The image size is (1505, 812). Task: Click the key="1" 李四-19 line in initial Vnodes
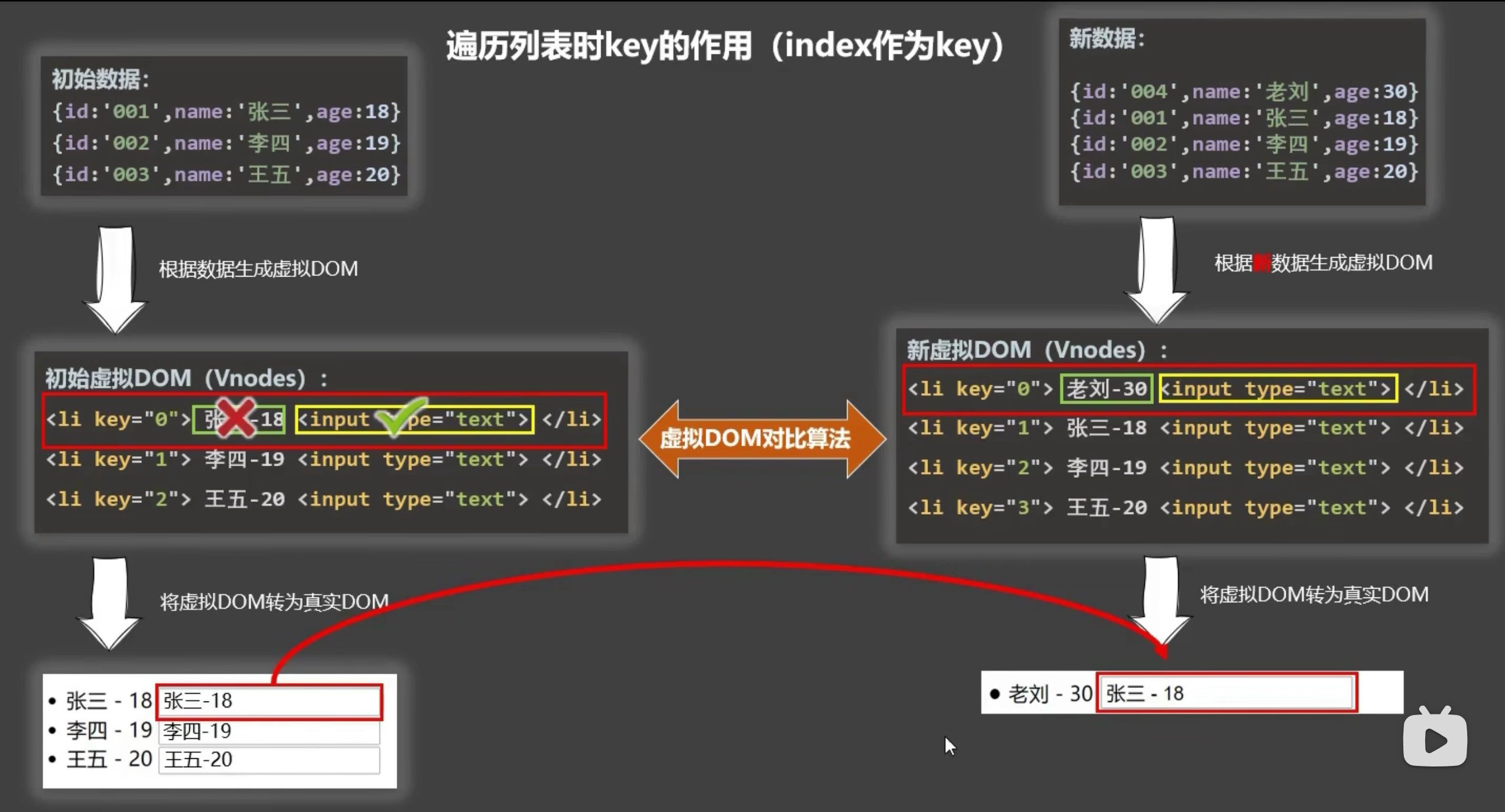(323, 459)
